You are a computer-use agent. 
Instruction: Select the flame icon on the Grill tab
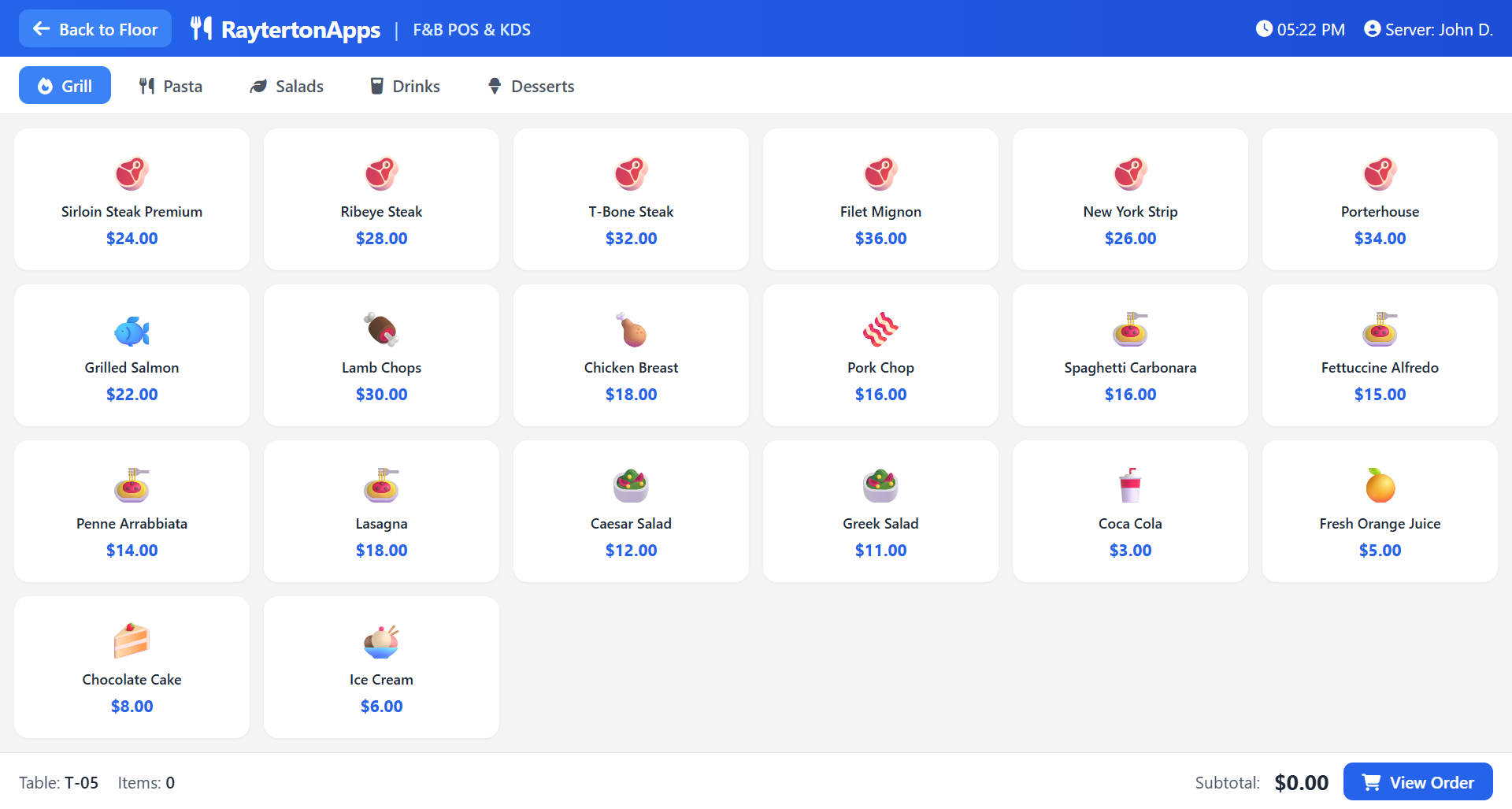point(44,85)
